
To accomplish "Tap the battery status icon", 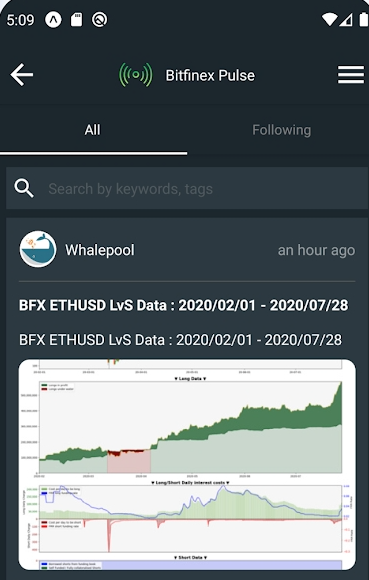I will [364, 19].
